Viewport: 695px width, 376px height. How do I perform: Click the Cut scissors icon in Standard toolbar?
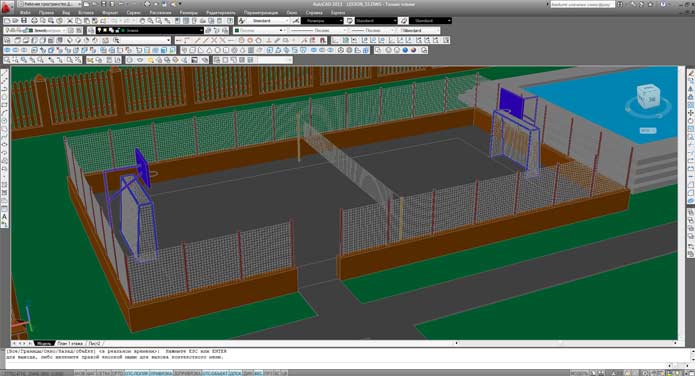pos(70,21)
